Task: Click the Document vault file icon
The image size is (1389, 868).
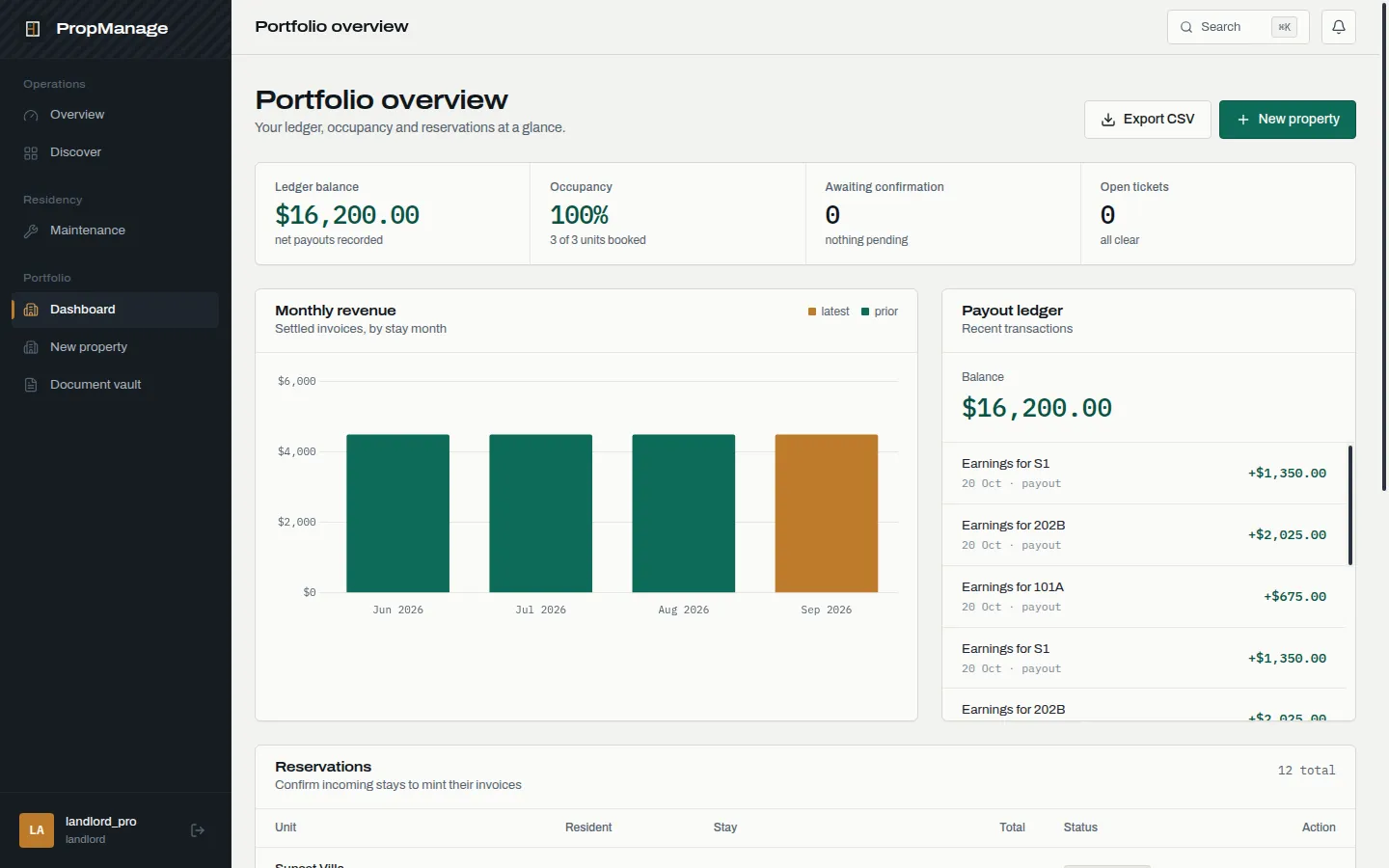Action: (x=31, y=385)
